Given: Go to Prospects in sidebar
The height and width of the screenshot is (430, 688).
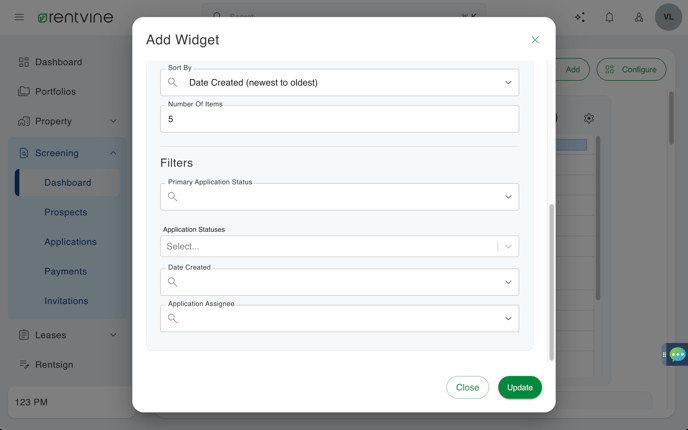Looking at the screenshot, I should [66, 212].
